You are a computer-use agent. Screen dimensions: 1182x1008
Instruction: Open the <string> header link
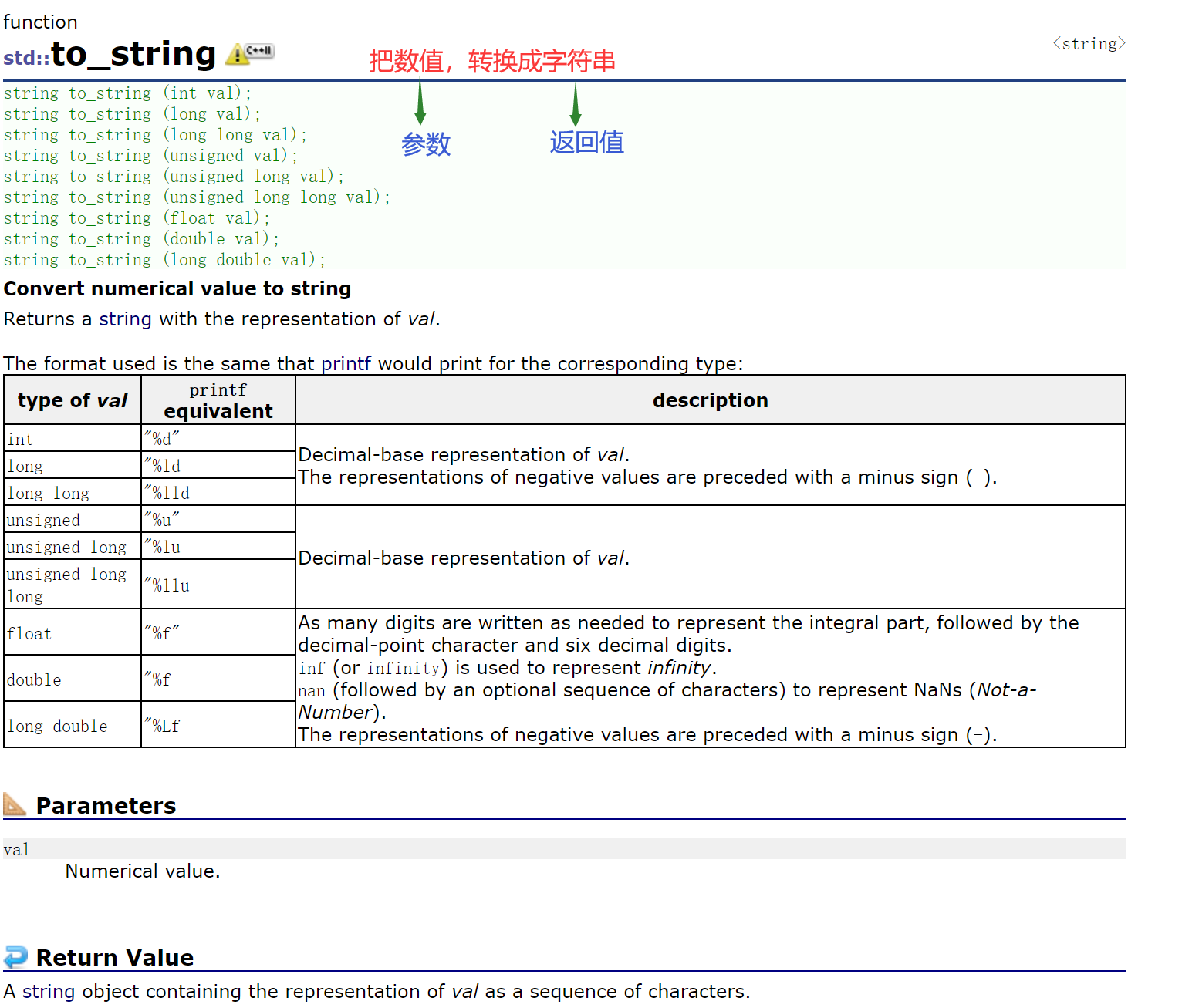[x=1089, y=44]
